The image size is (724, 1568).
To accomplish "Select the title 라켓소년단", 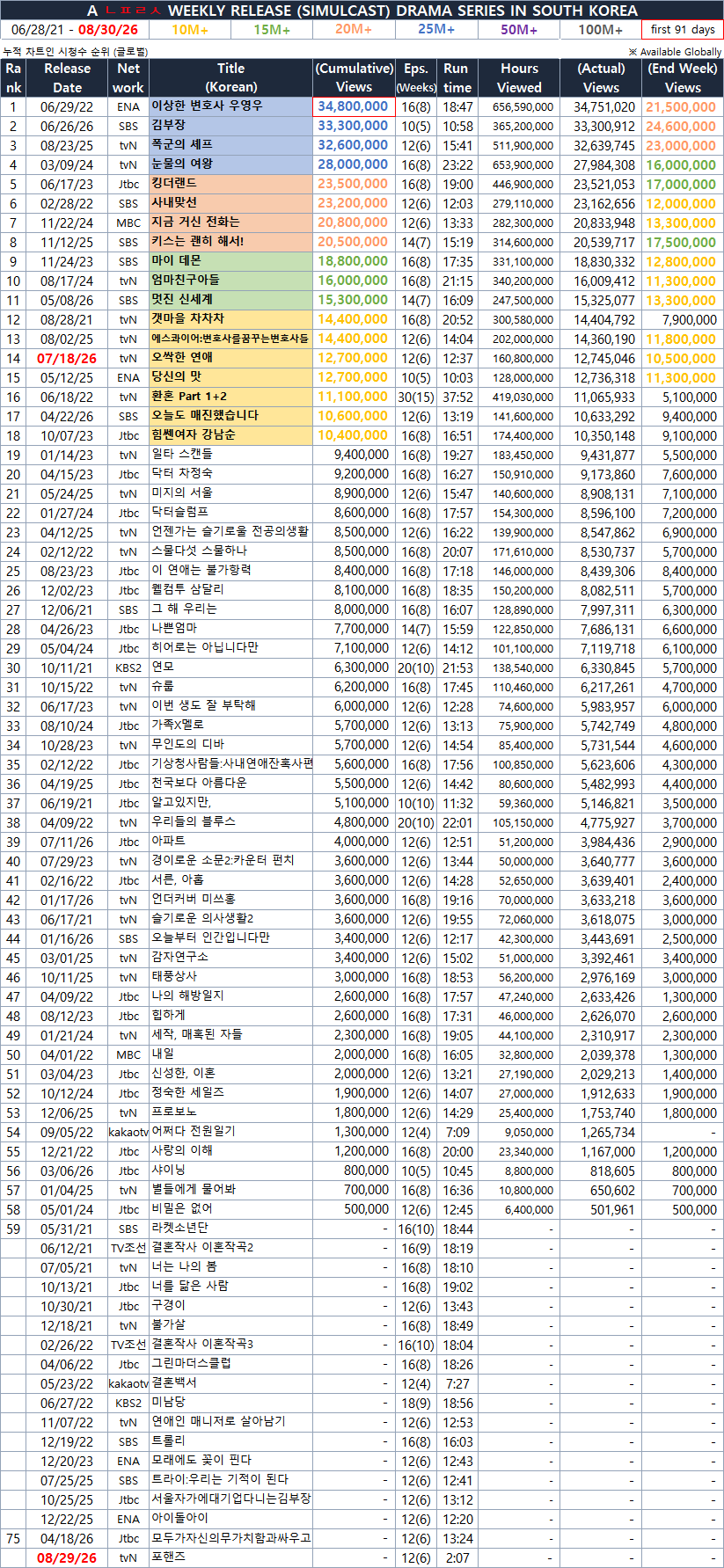I will pyautogui.click(x=179, y=1228).
